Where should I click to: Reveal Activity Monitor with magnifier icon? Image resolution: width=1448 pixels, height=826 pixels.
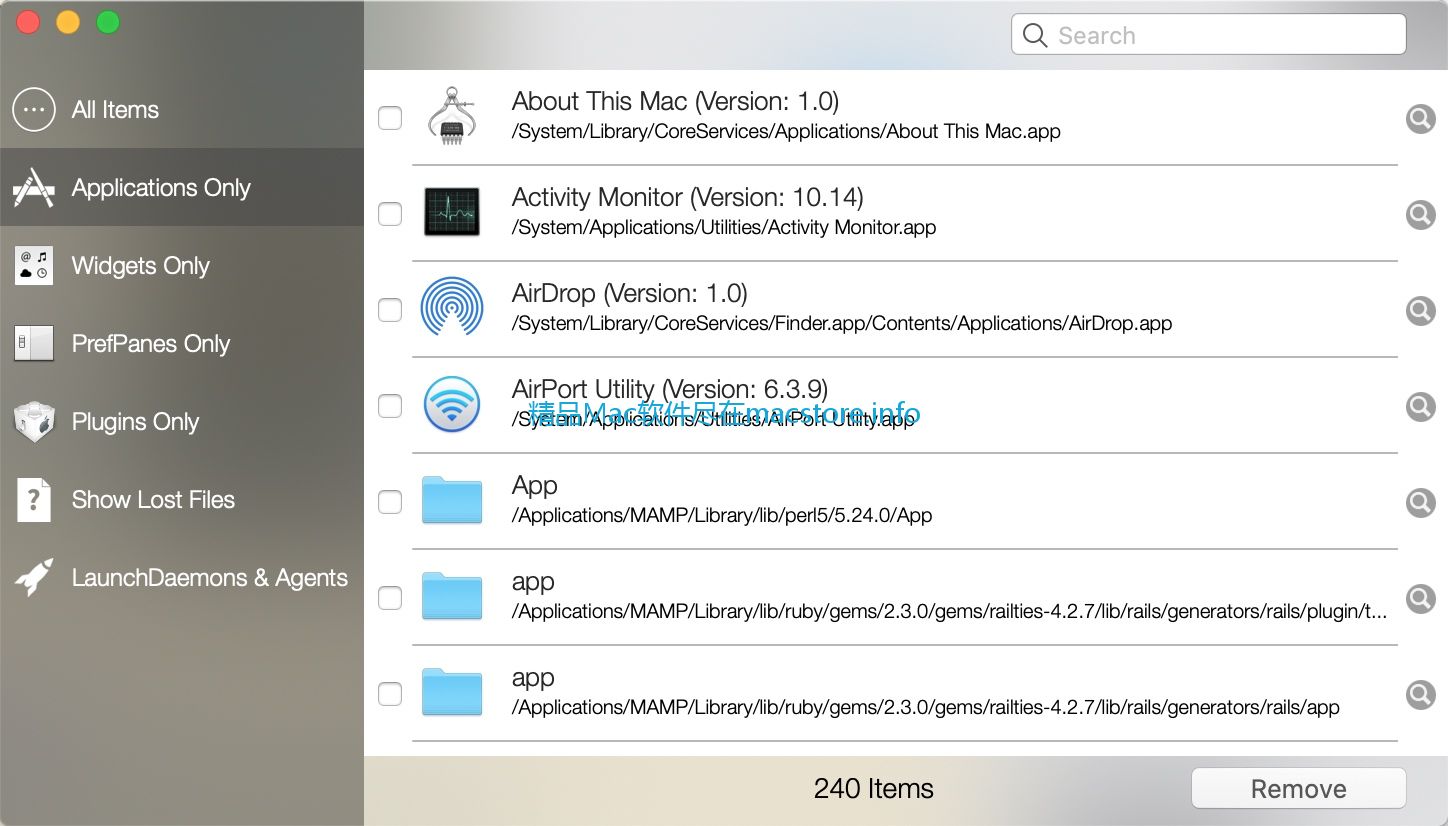1421,215
